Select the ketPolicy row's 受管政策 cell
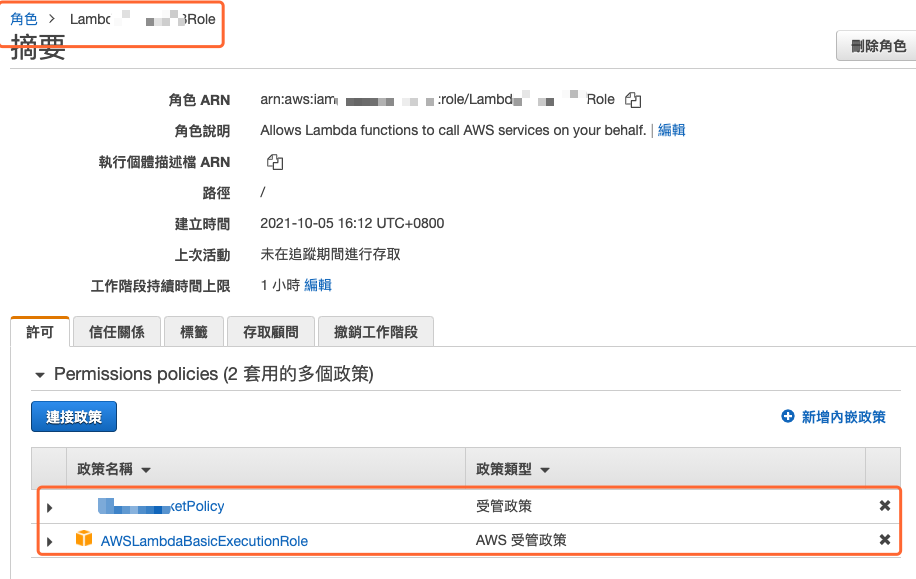 click(x=504, y=506)
